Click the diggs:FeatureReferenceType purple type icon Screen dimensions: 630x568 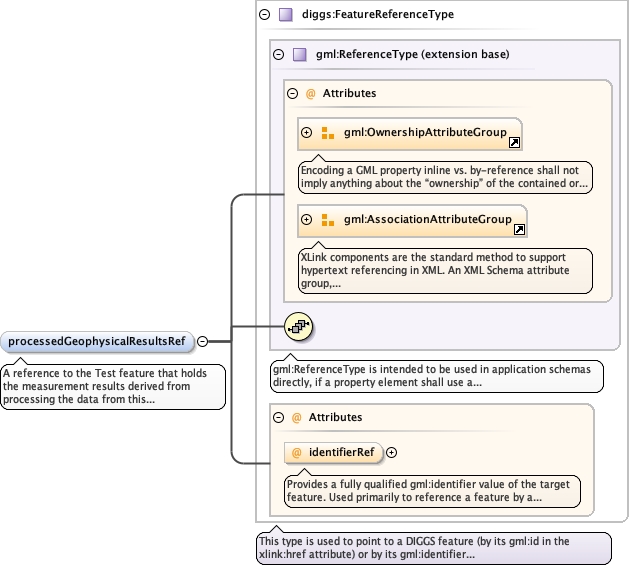pos(286,15)
